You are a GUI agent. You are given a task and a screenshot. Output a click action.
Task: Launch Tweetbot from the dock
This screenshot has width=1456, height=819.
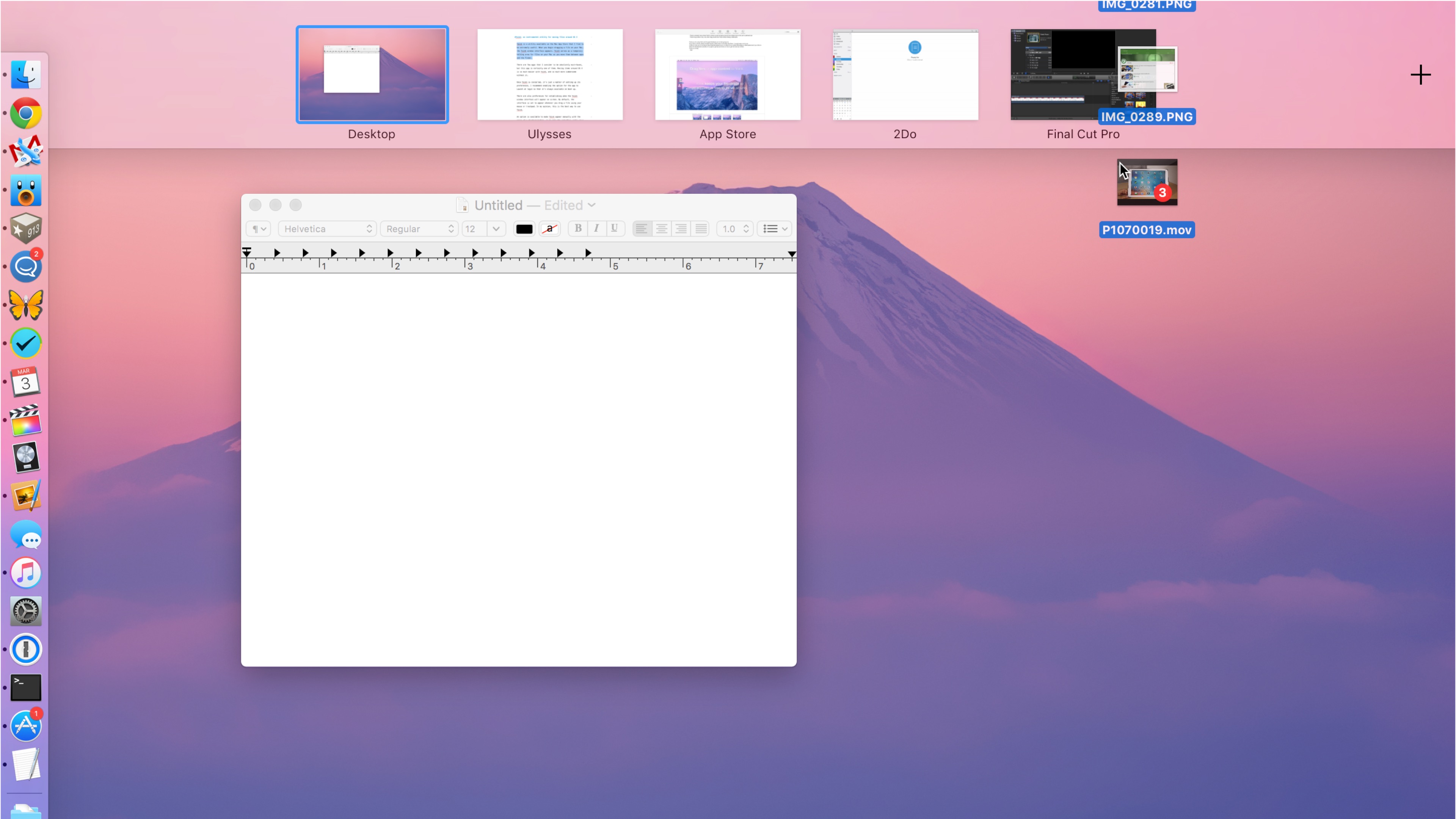[x=25, y=190]
